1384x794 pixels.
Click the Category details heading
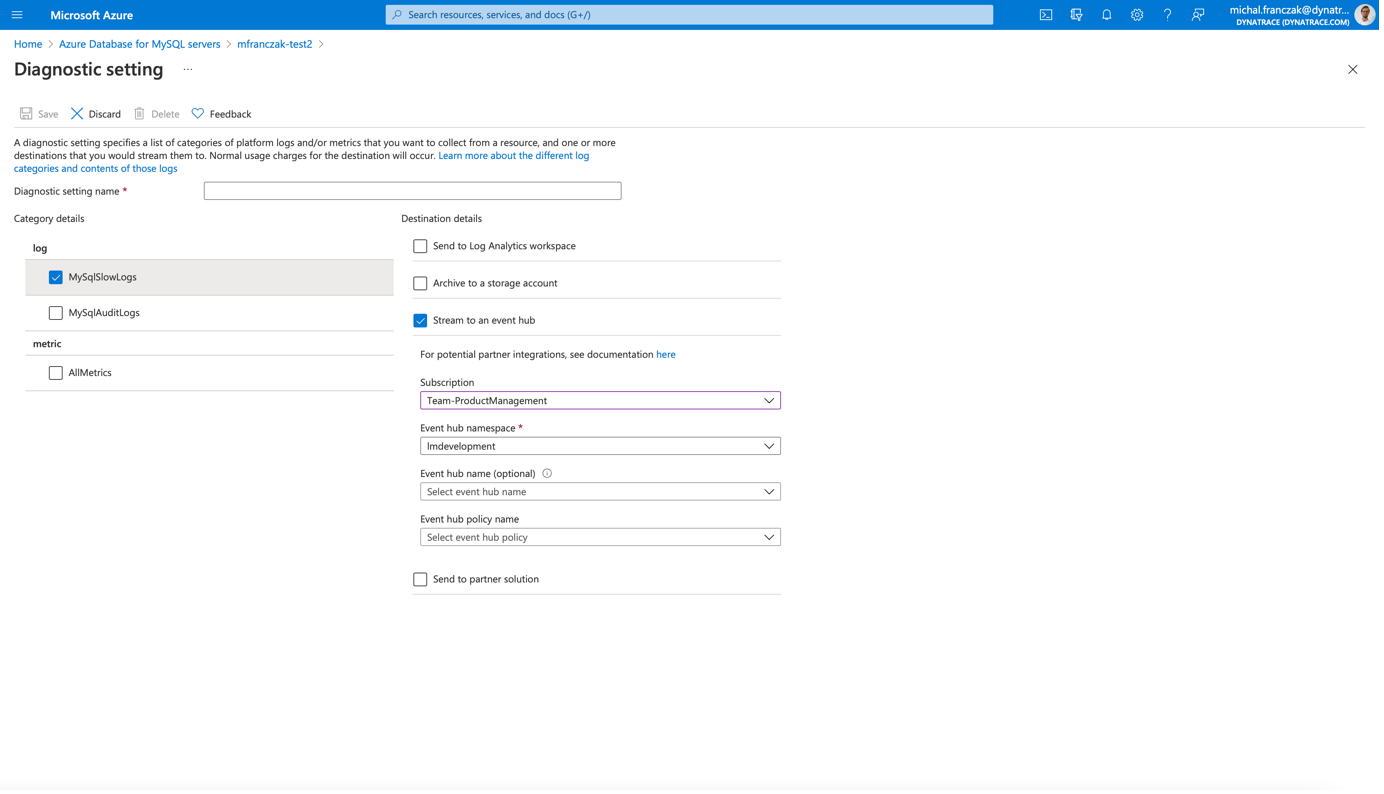(x=49, y=219)
